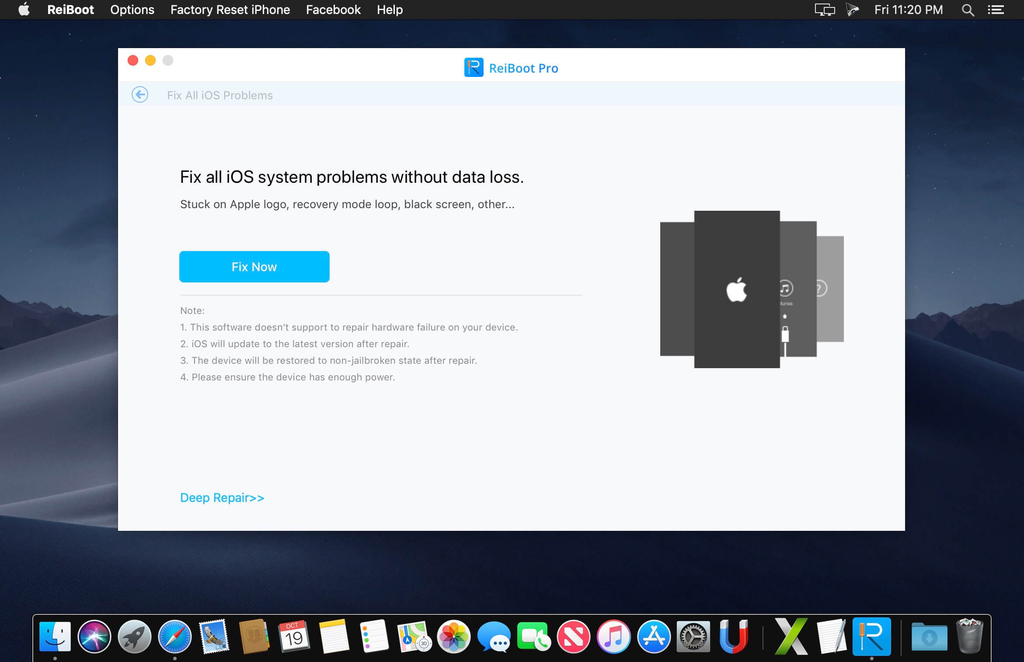Click the ReiBoot Pro logo icon
The image size is (1024, 662).
(473, 67)
